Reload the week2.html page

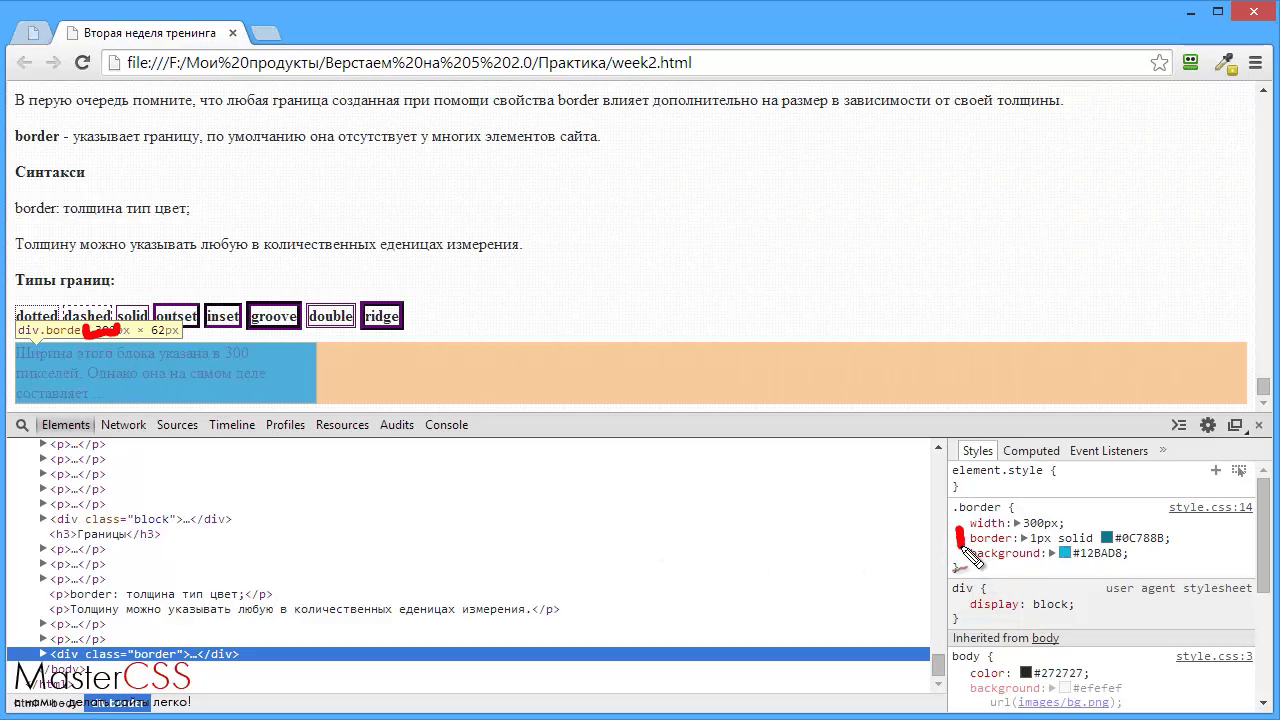click(83, 63)
